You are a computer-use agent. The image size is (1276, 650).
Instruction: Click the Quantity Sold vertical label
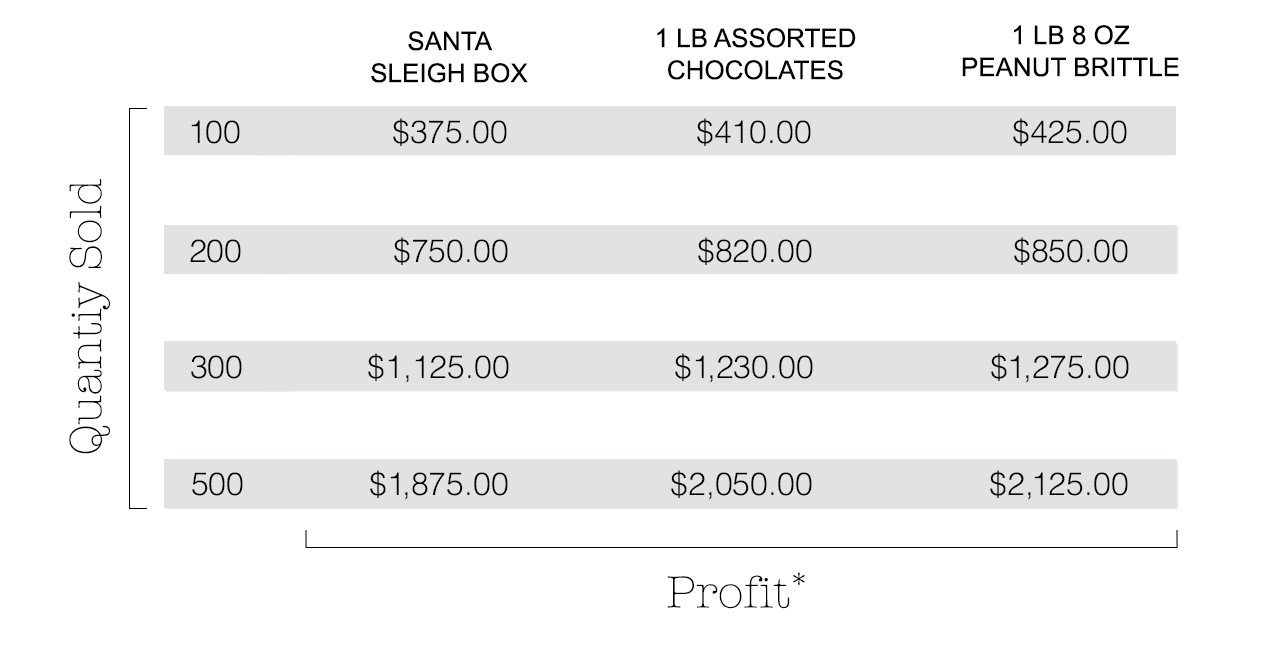[87, 317]
